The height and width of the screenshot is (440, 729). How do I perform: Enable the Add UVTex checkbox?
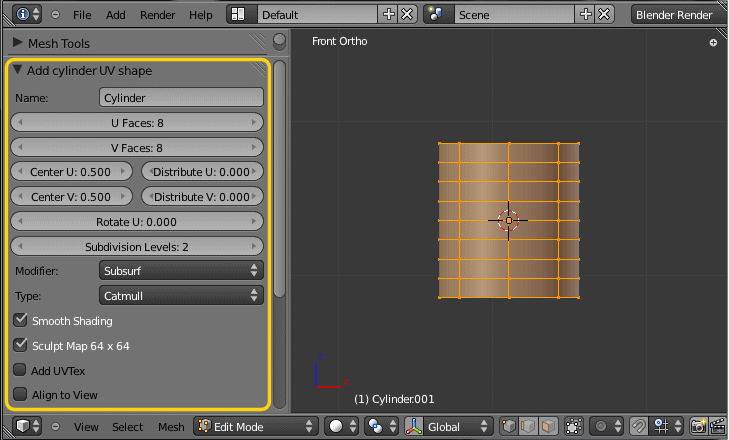(20, 370)
